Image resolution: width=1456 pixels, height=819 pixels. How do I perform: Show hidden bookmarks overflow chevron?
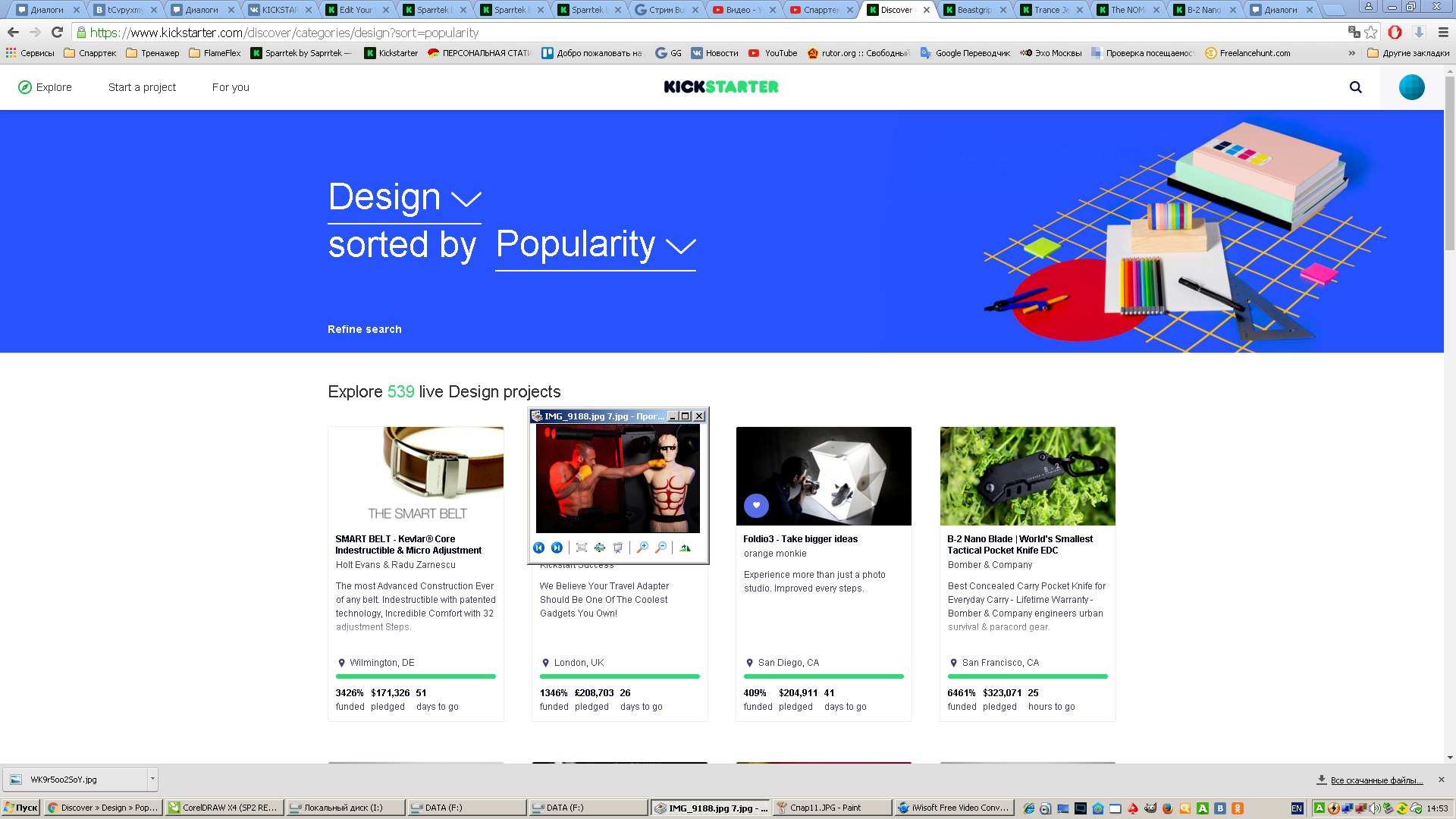click(x=1351, y=53)
